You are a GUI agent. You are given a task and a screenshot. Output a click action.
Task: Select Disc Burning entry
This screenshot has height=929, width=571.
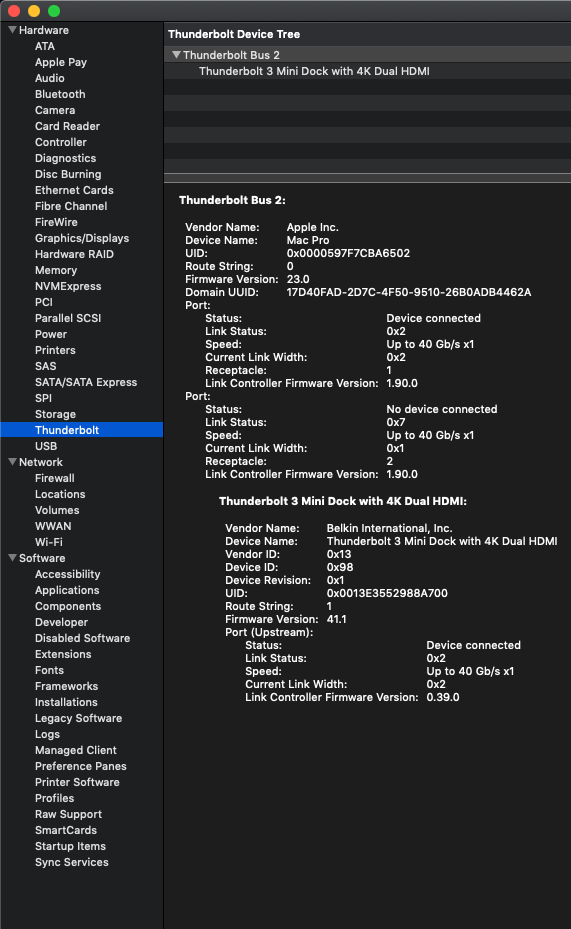tap(68, 174)
